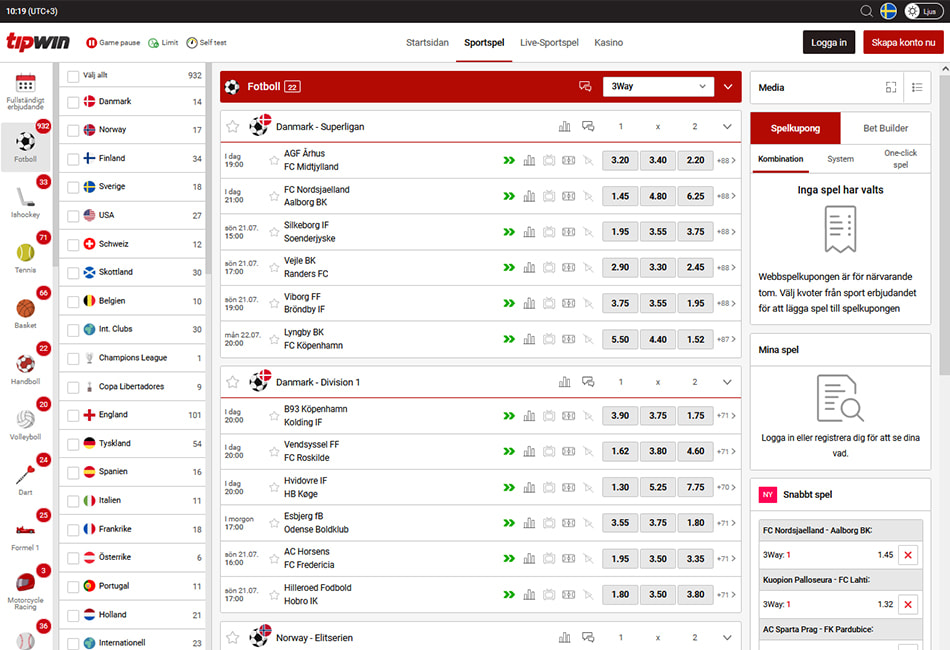Remove FC Nordsjaelland - Aalborg BK quick bet
The height and width of the screenshot is (650, 950).
pyautogui.click(x=908, y=555)
